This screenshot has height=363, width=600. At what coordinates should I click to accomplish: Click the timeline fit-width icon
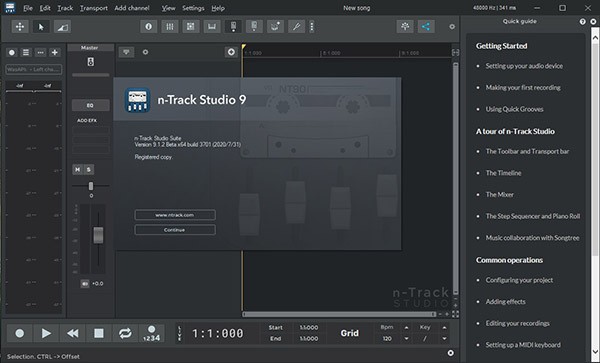point(455,52)
